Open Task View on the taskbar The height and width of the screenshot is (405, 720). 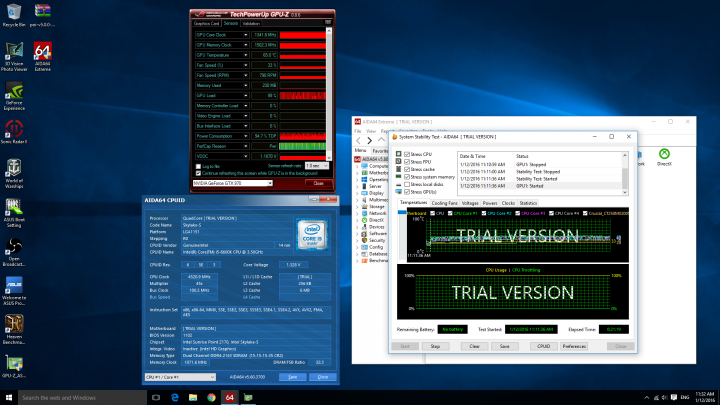[x=156, y=398]
